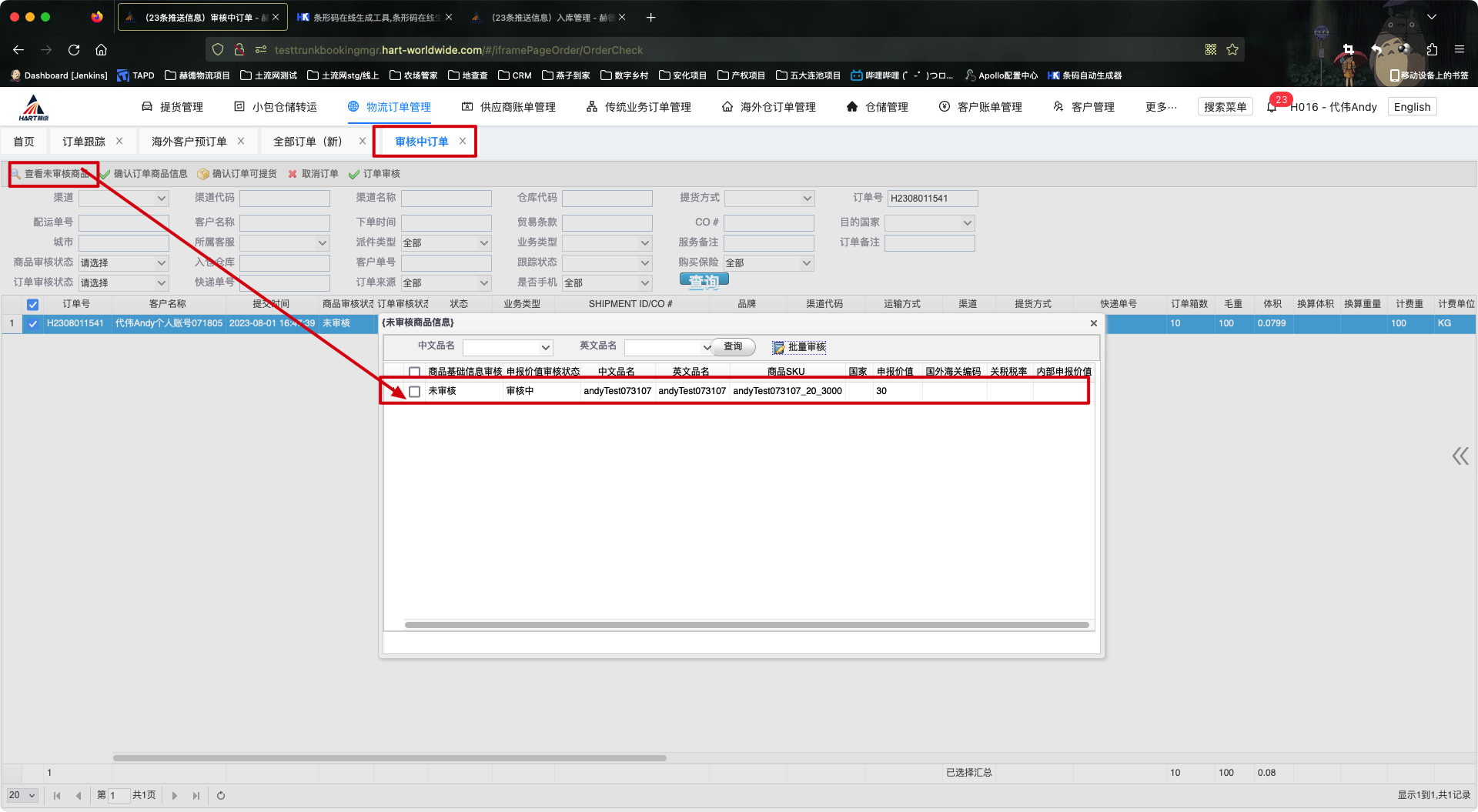Open the page size dropdown showing 20
Viewport: 1478px width, 812px height.
22,796
